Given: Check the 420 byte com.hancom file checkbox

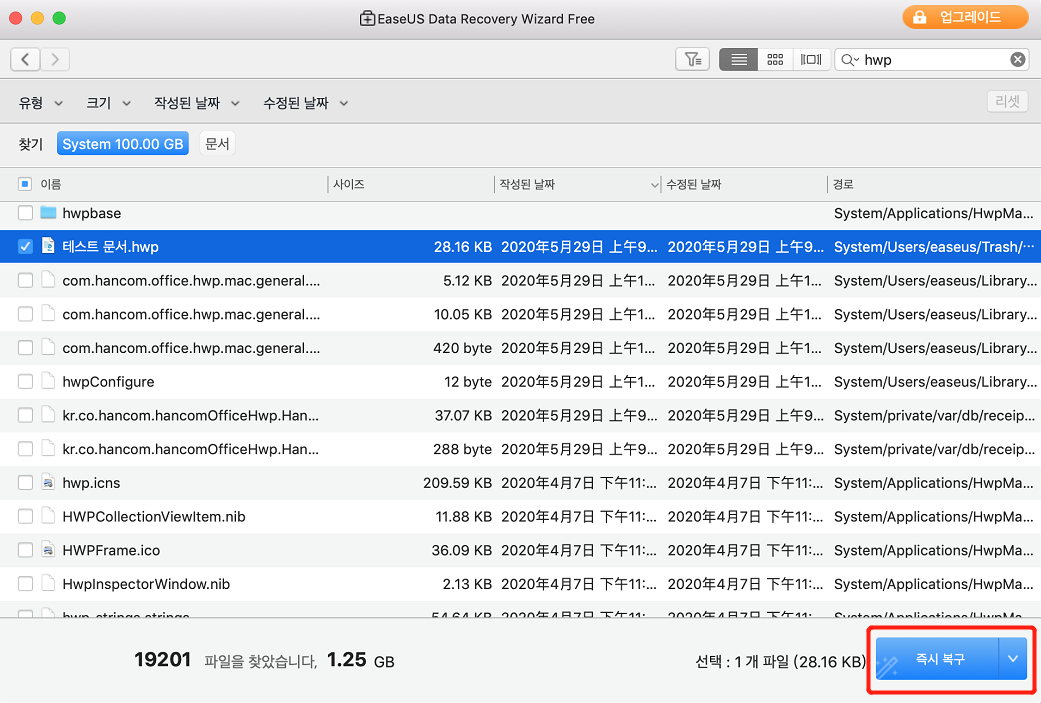Looking at the screenshot, I should pos(25,347).
